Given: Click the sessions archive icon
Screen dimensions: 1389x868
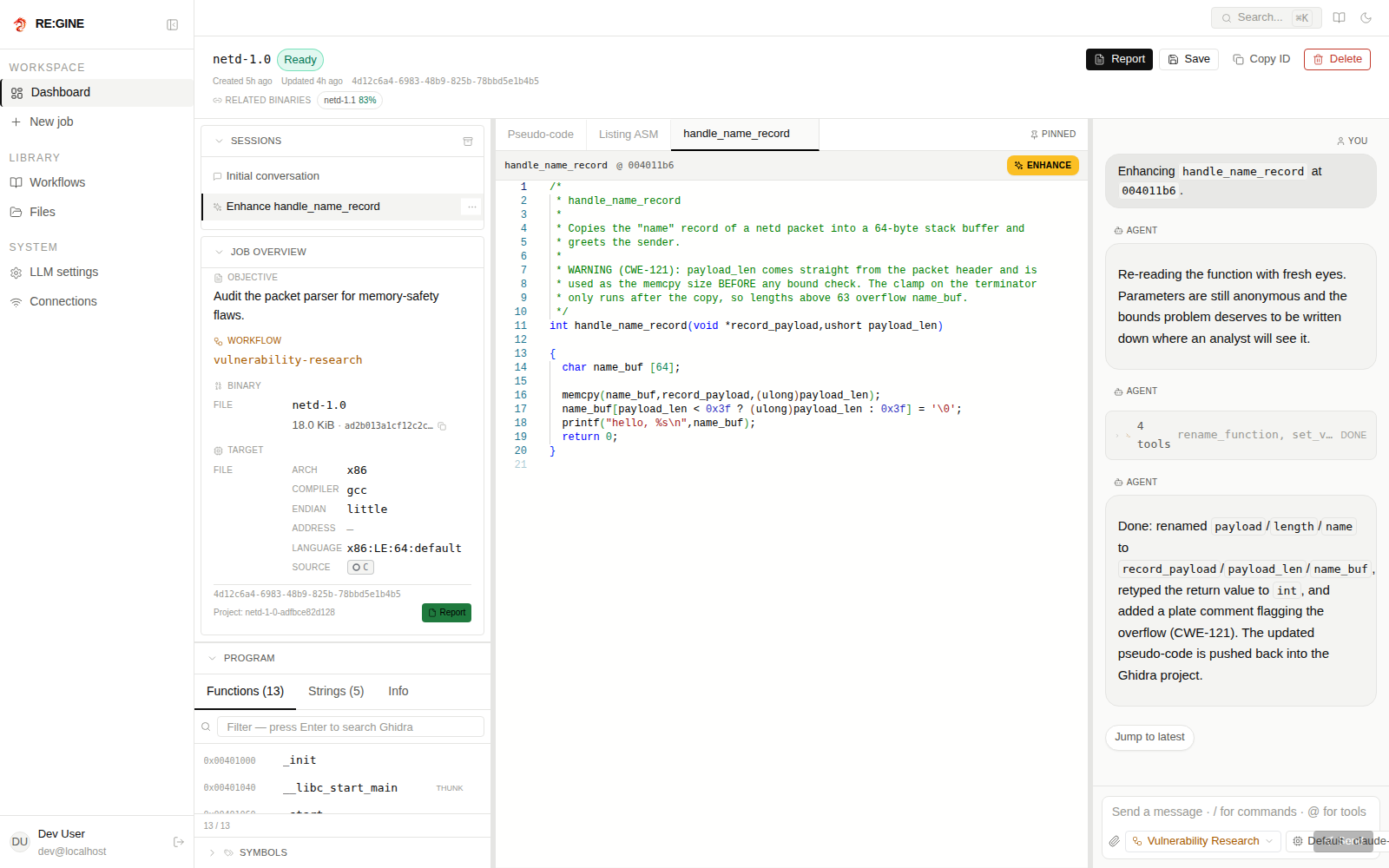Looking at the screenshot, I should point(468,141).
